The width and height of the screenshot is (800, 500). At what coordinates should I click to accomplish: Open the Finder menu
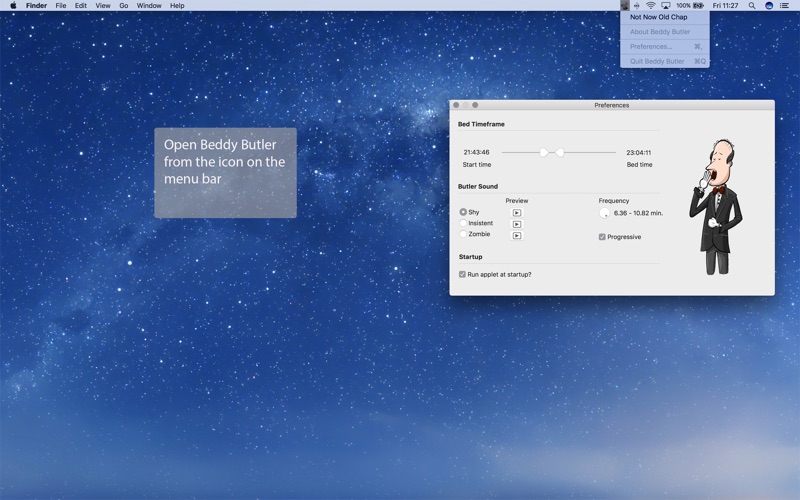[36, 6]
